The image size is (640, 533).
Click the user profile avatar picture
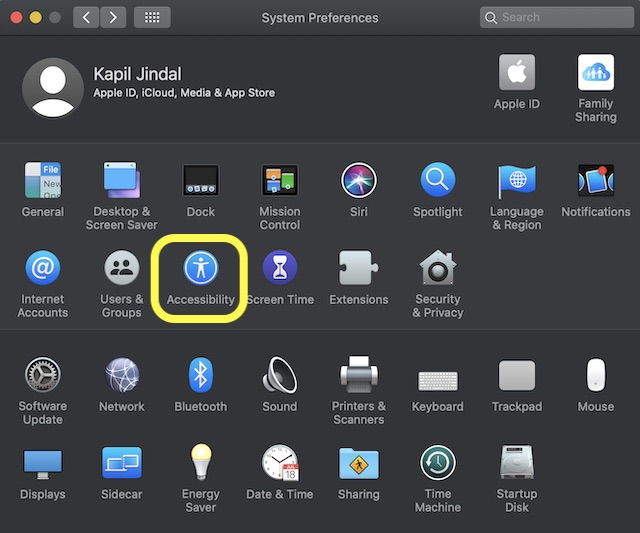click(x=53, y=88)
